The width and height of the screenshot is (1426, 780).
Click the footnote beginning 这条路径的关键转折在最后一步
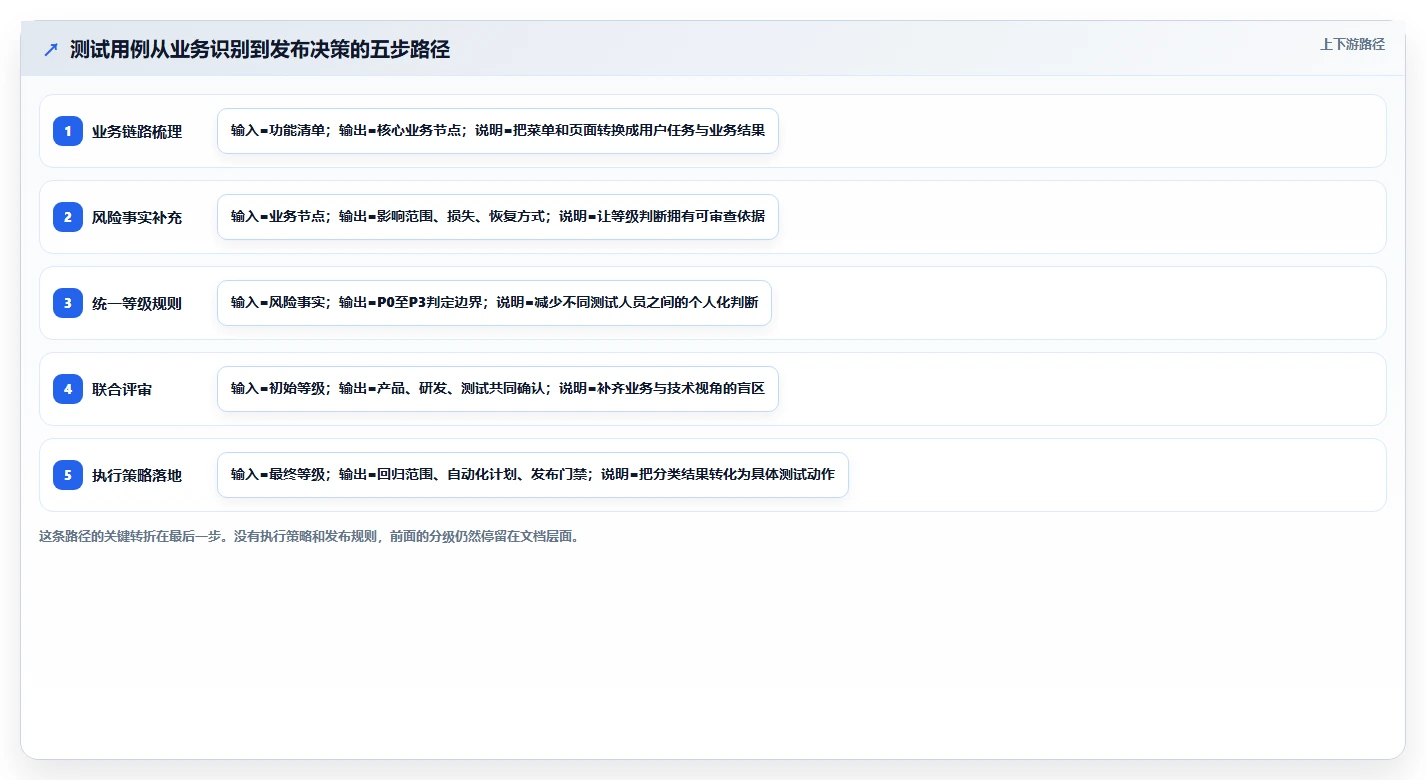pyautogui.click(x=309, y=536)
